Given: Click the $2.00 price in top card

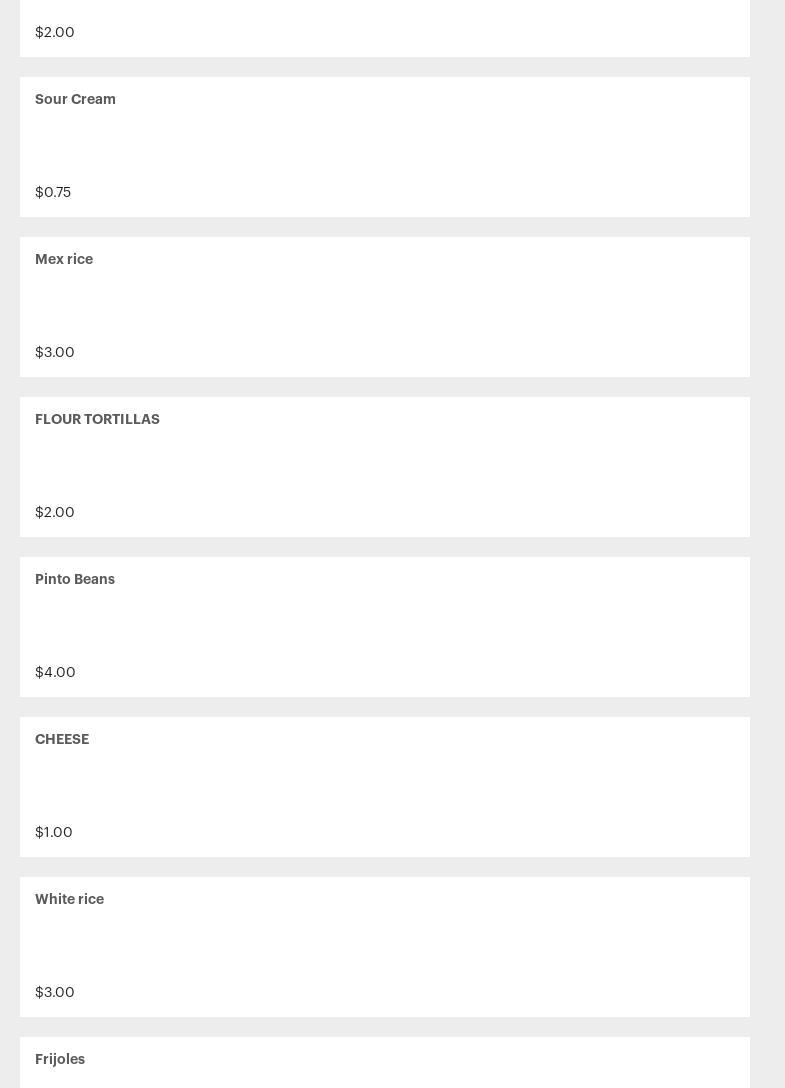Looking at the screenshot, I should point(55,32).
